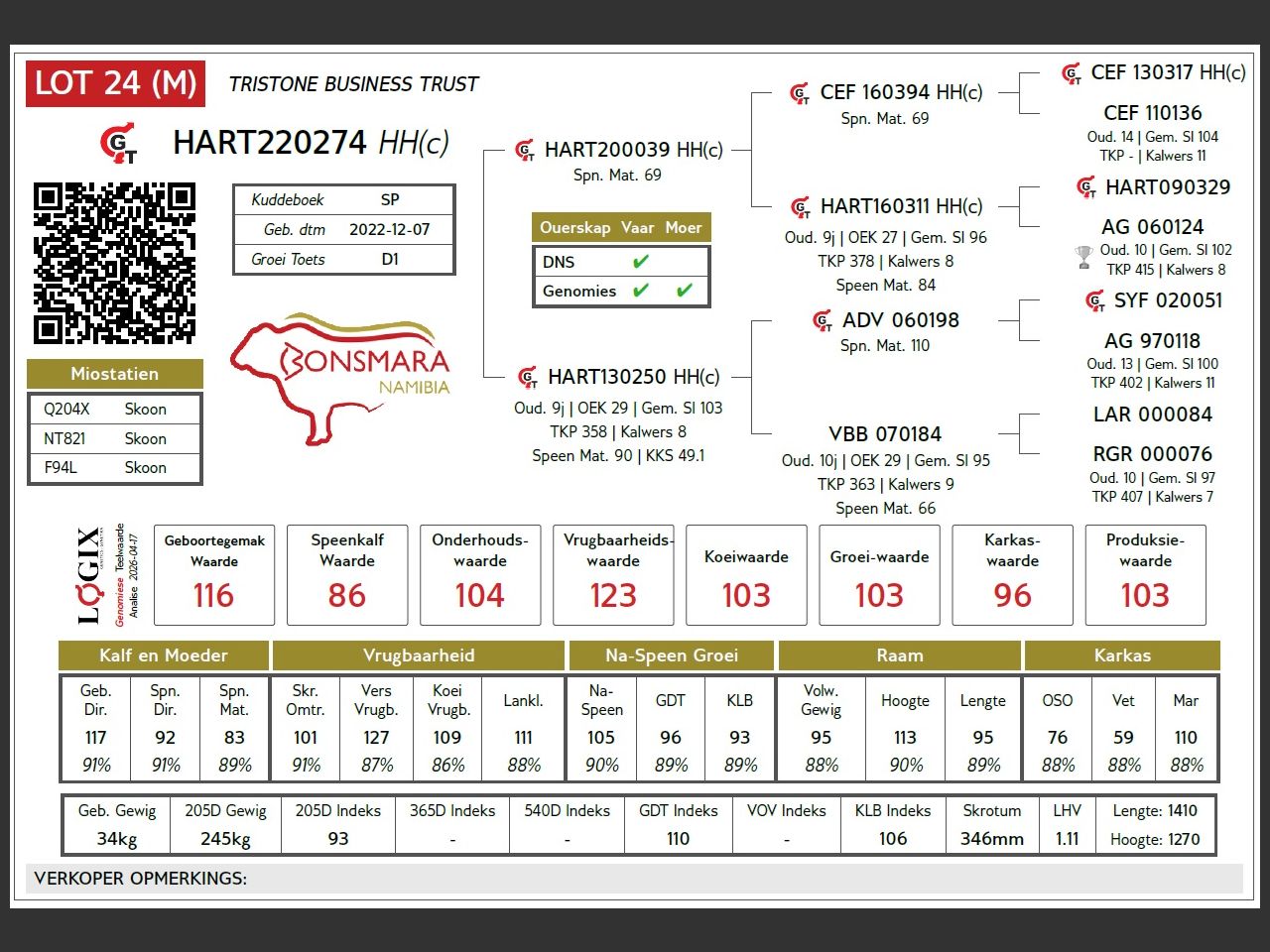This screenshot has height=952, width=1270.
Task: Click the LOGIX logo
Action: click(89, 575)
